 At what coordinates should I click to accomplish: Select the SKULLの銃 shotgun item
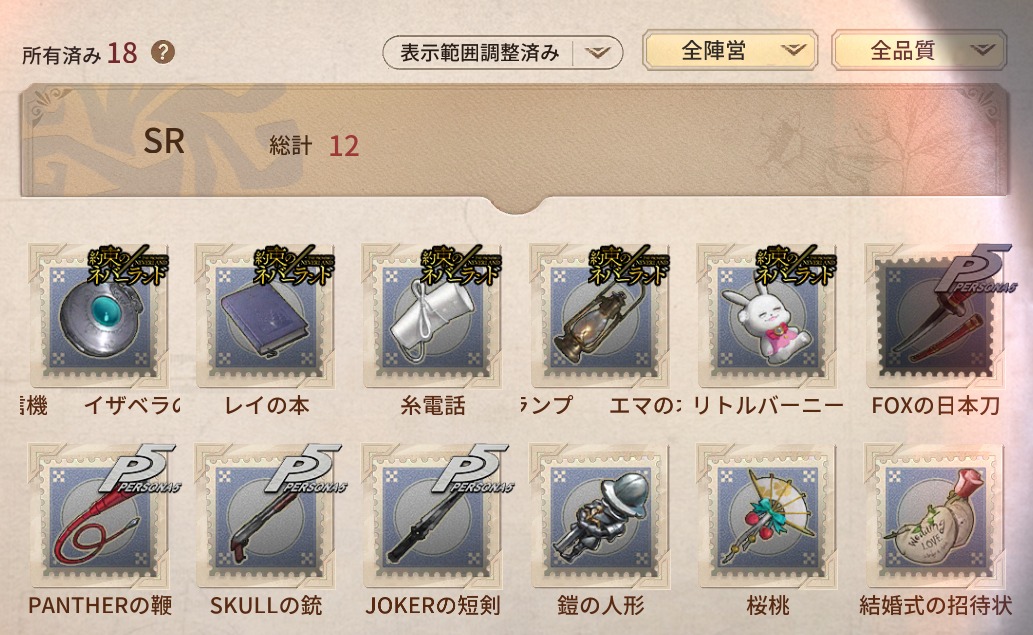point(265,516)
